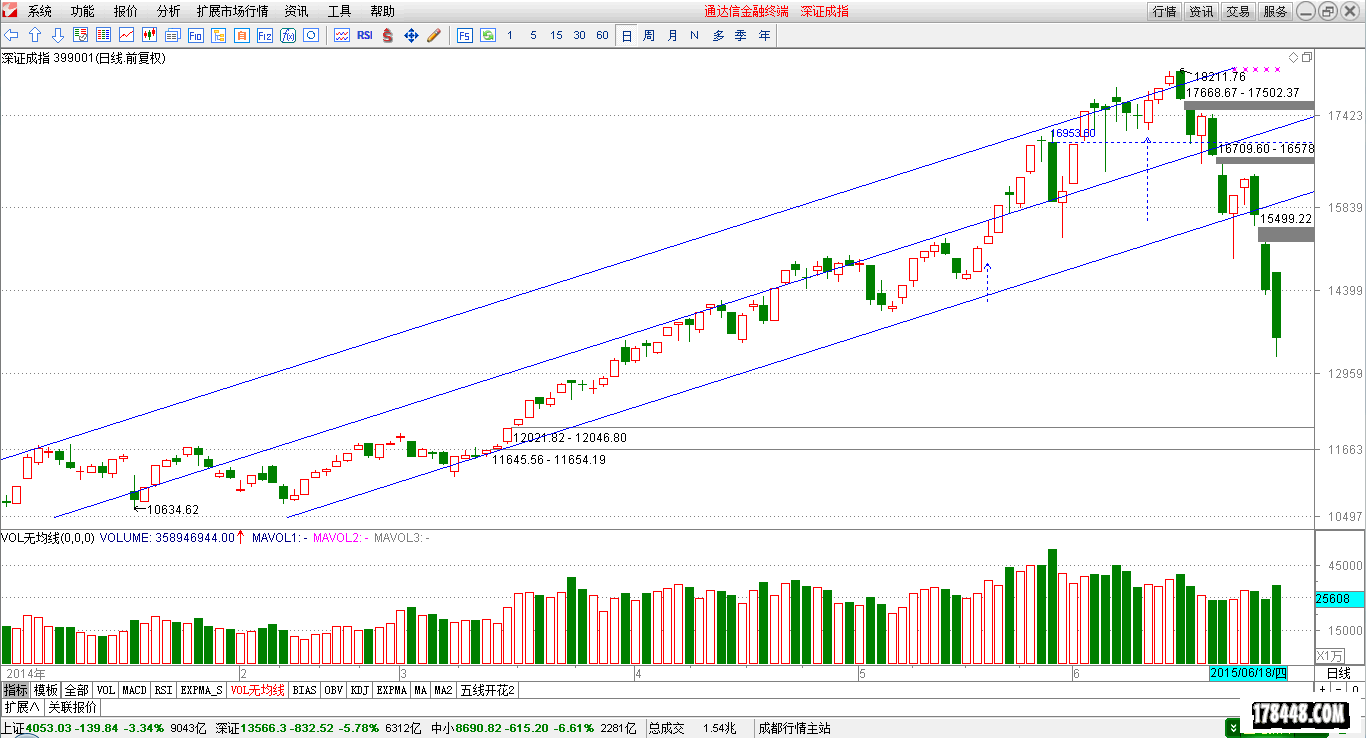Select the 月 monthly period toggle

tap(672, 35)
